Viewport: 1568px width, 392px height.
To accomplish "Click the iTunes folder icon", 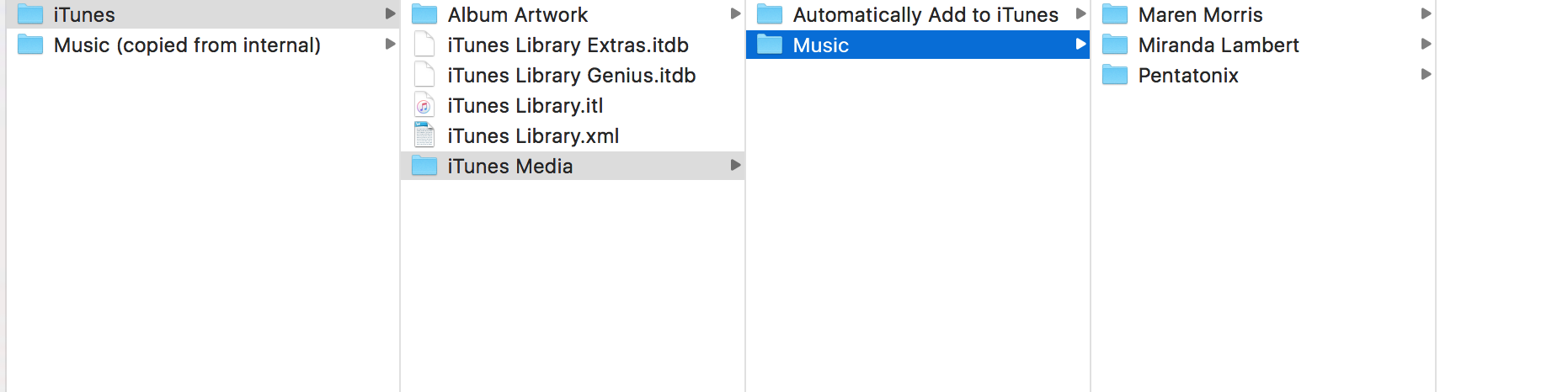I will pyautogui.click(x=30, y=14).
